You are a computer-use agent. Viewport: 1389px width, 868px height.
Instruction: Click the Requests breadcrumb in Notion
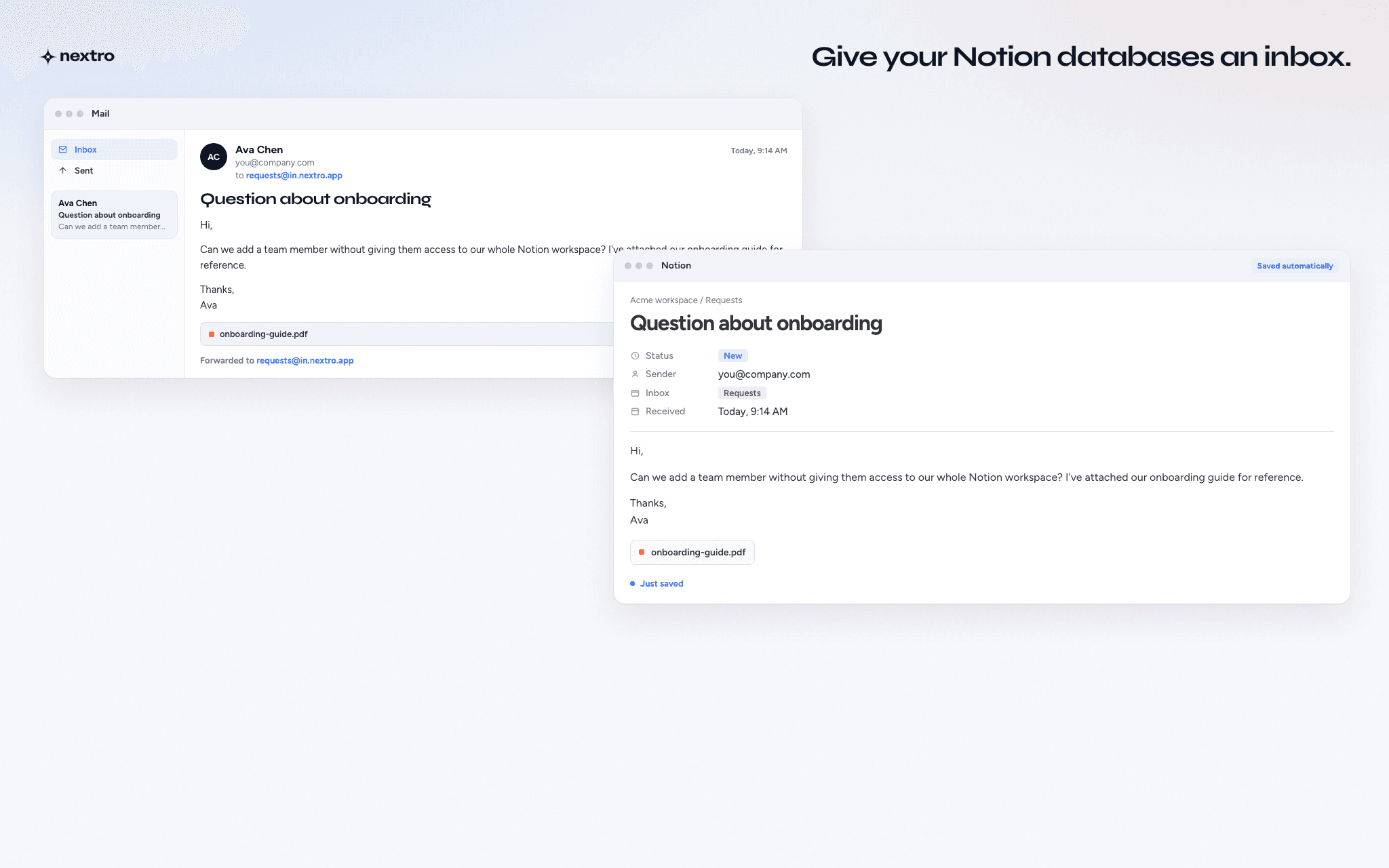coord(724,300)
